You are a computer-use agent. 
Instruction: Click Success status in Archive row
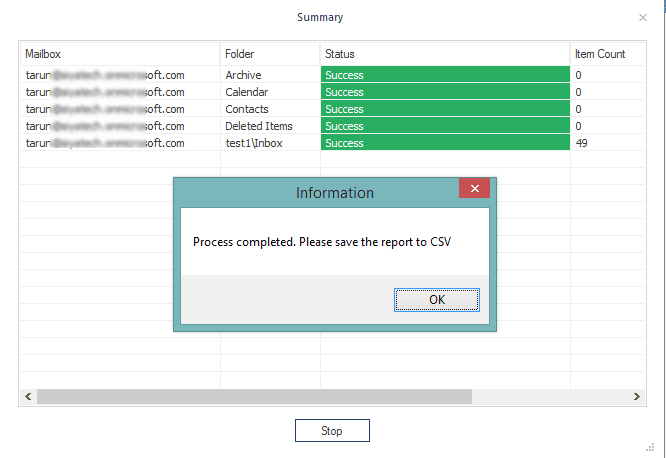coord(445,74)
